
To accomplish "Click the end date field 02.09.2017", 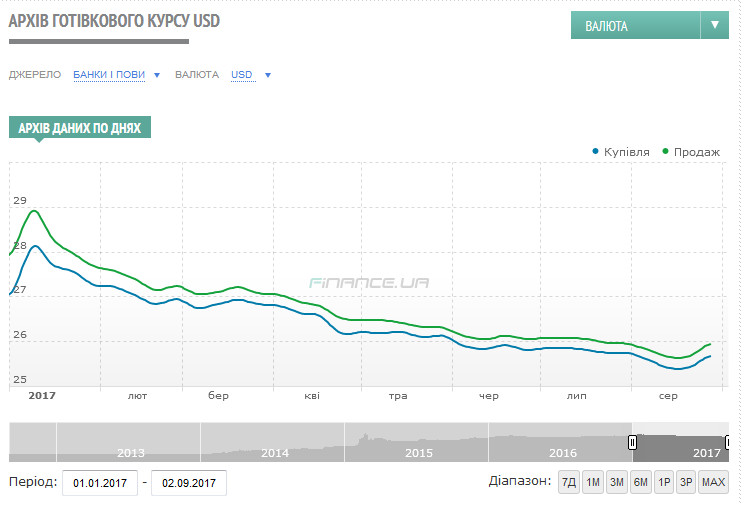I will (x=188, y=483).
